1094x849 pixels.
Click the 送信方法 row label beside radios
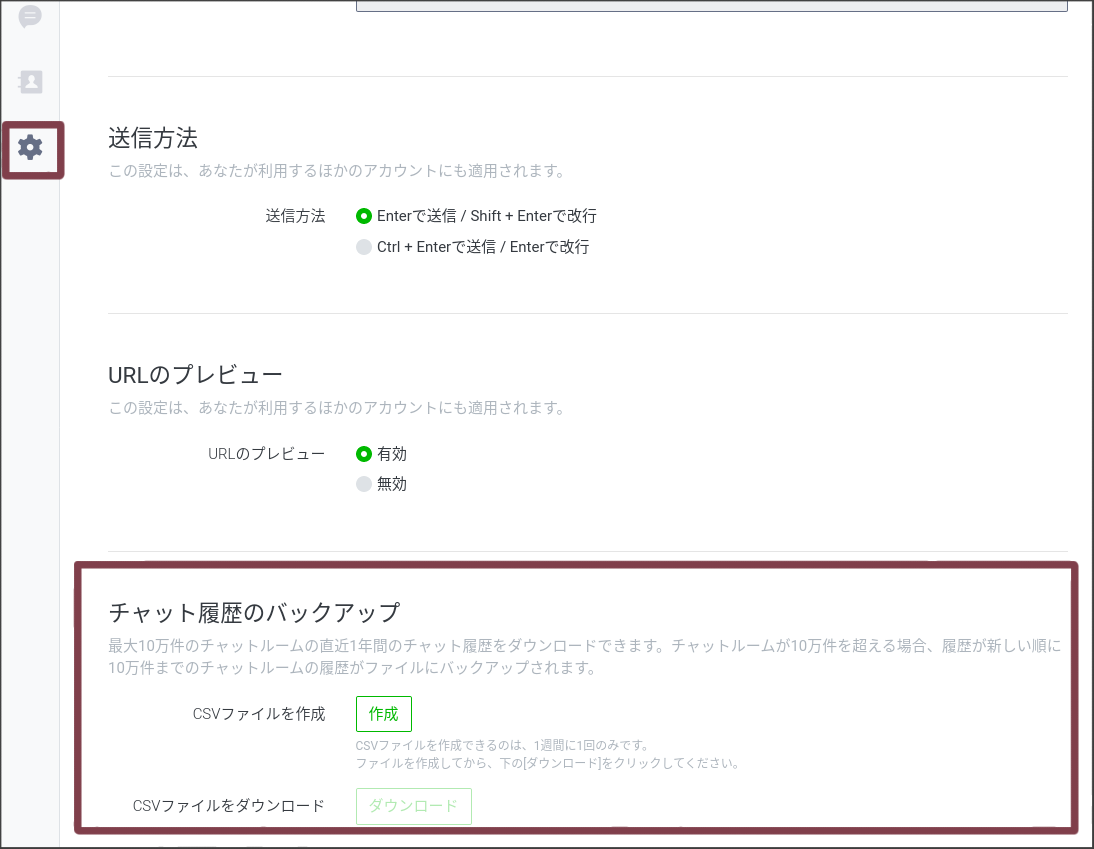tap(295, 215)
